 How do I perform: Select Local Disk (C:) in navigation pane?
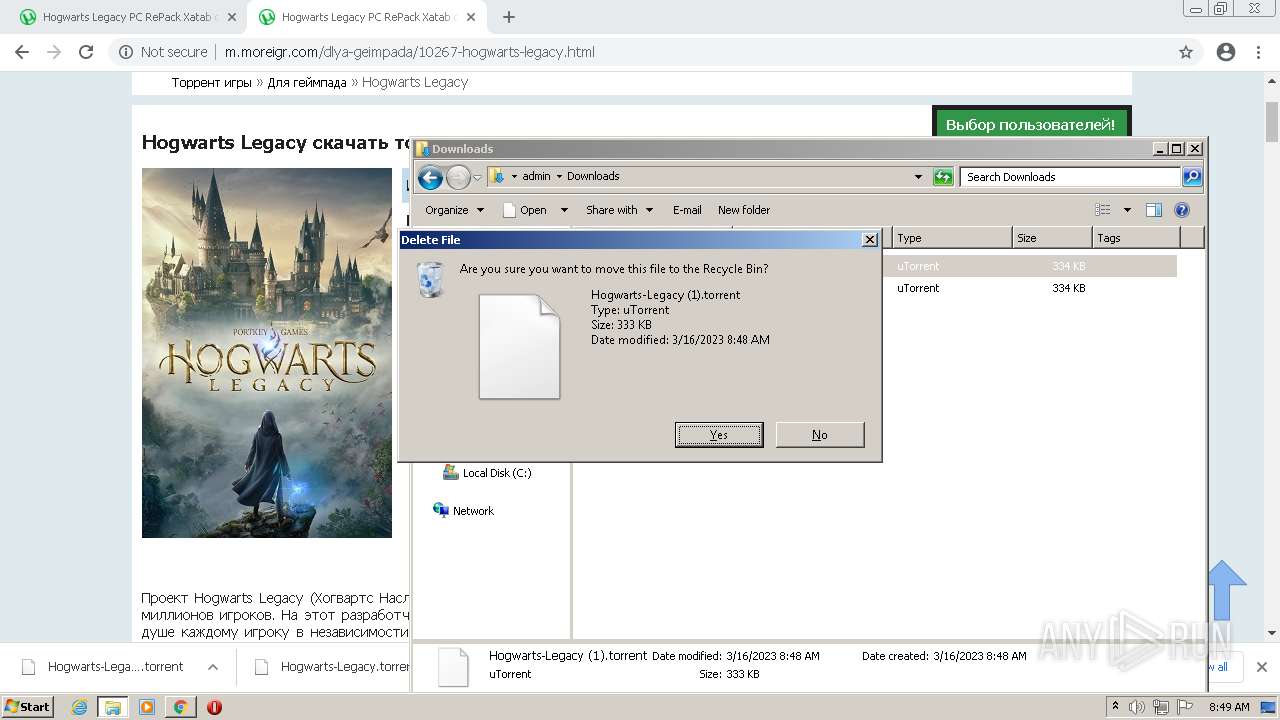point(487,473)
